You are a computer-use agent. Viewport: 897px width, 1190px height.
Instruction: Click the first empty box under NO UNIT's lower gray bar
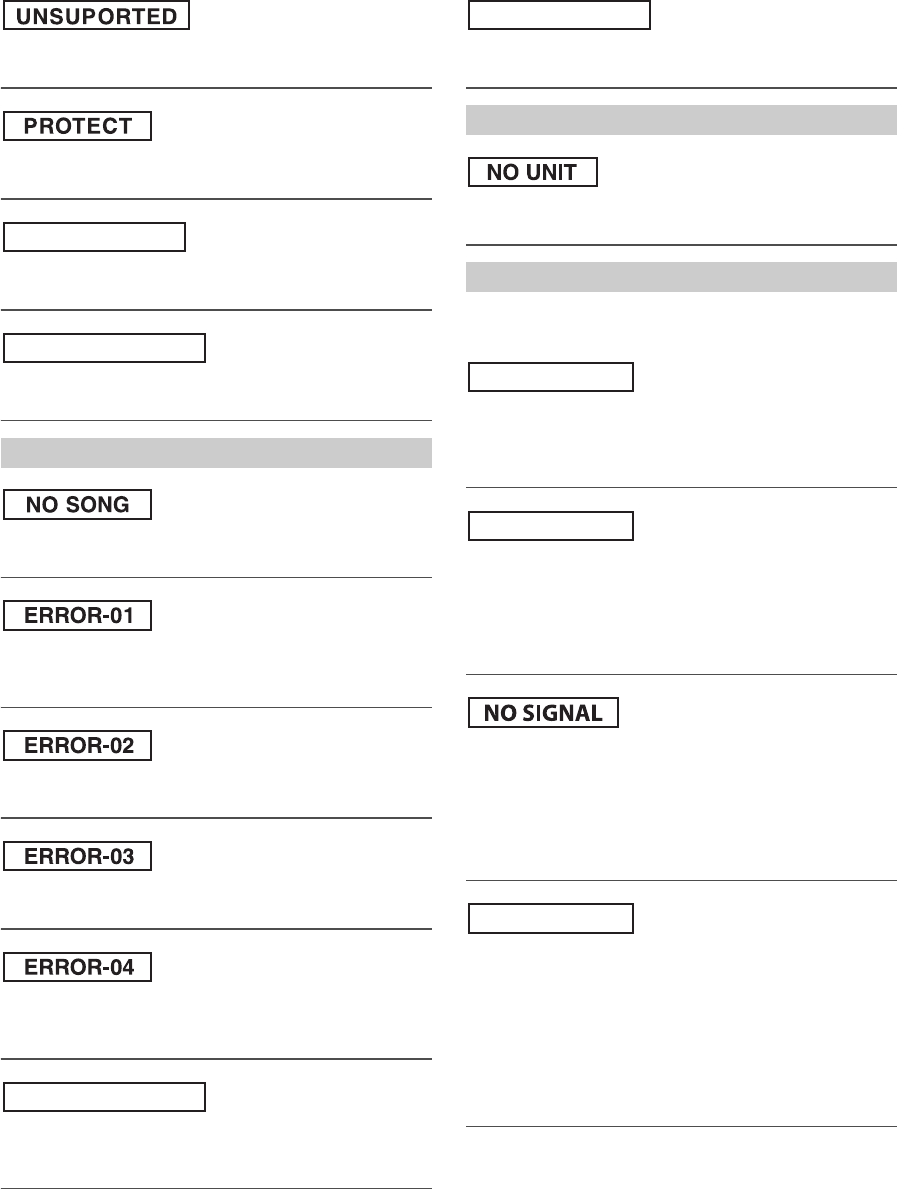(x=551, y=377)
